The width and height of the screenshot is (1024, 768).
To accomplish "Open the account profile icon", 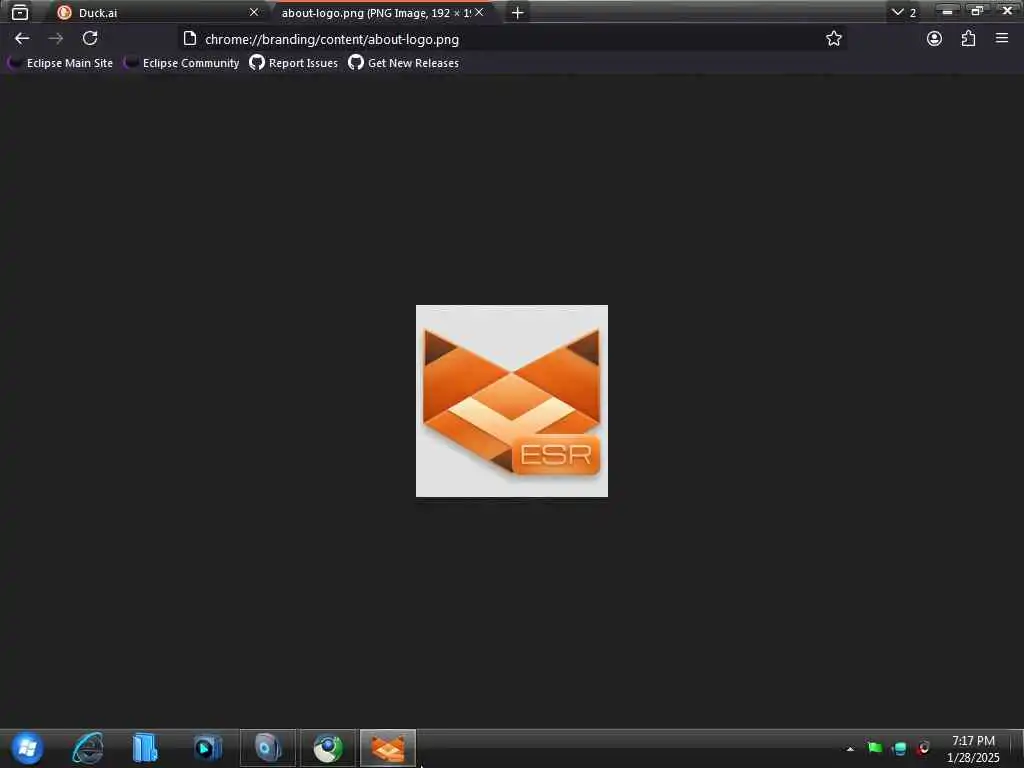I will (934, 39).
